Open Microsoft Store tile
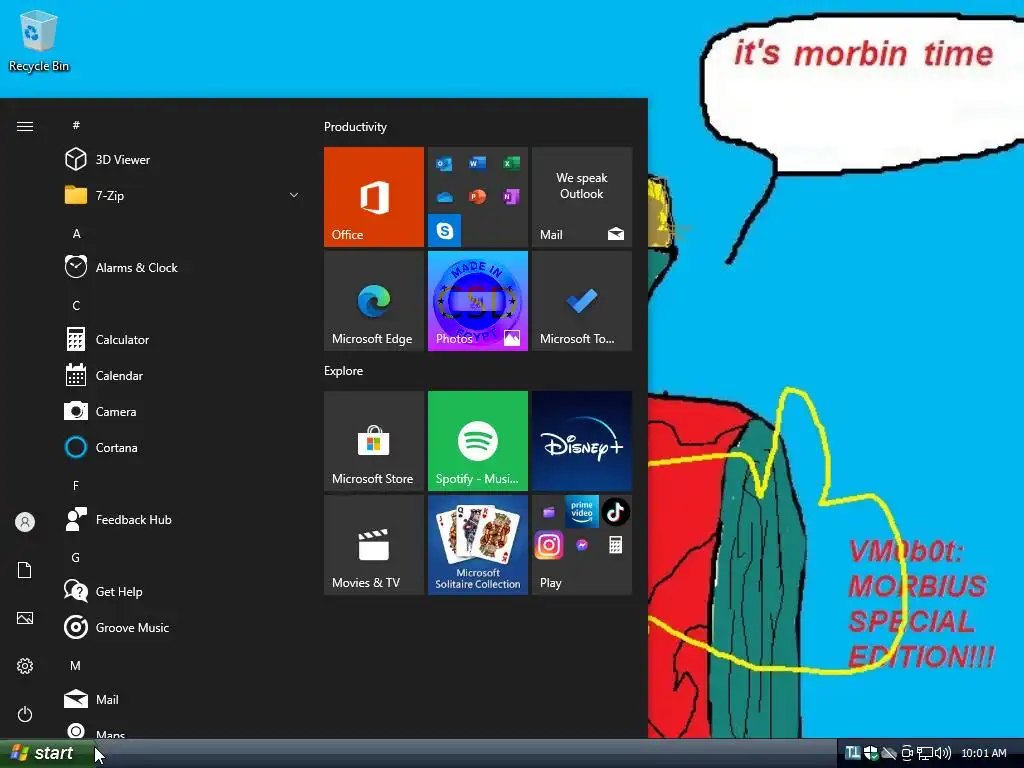Viewport: 1024px width, 768px height. tap(374, 441)
